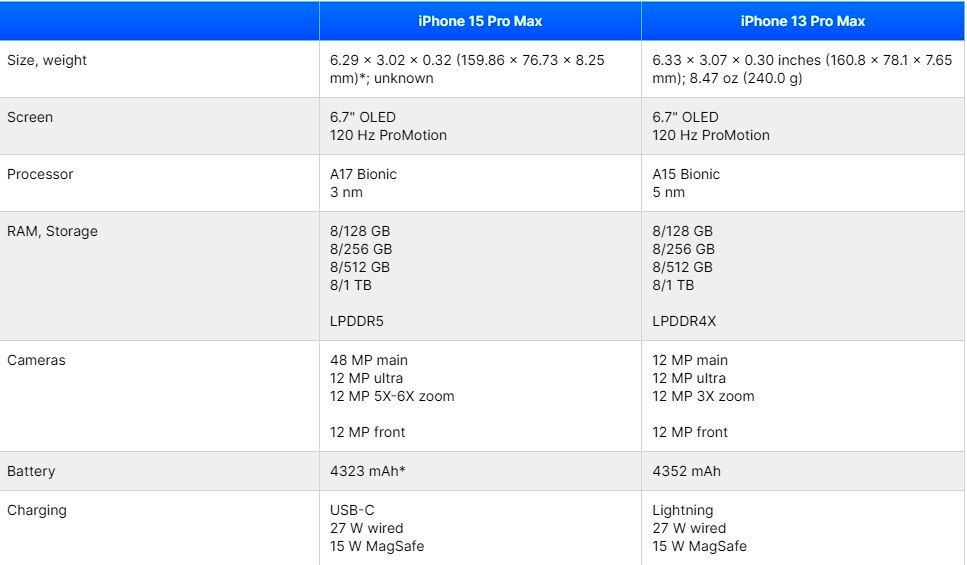Click the A15 Bionic processor text

(x=686, y=174)
